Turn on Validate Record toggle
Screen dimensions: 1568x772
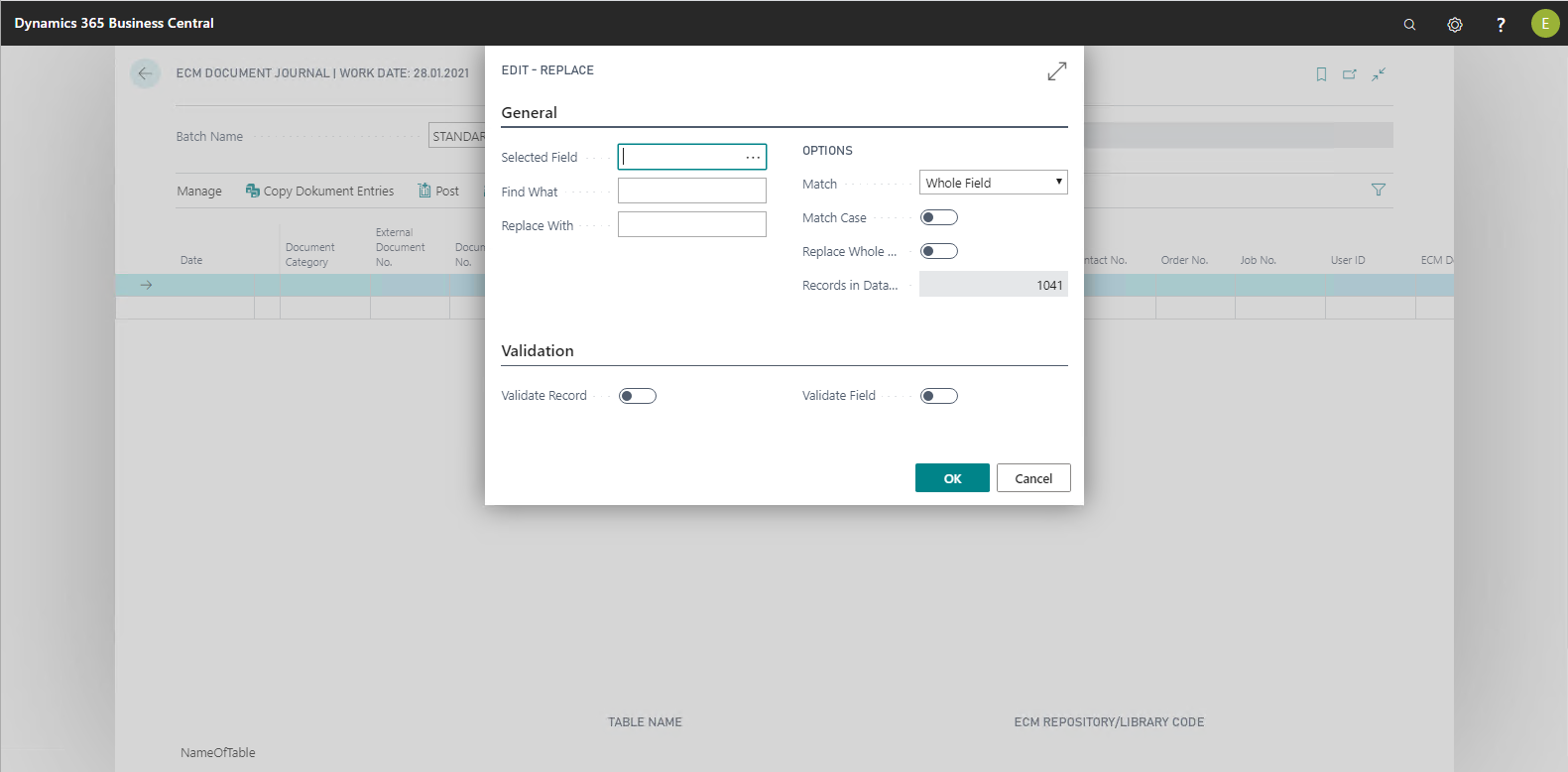tap(638, 396)
